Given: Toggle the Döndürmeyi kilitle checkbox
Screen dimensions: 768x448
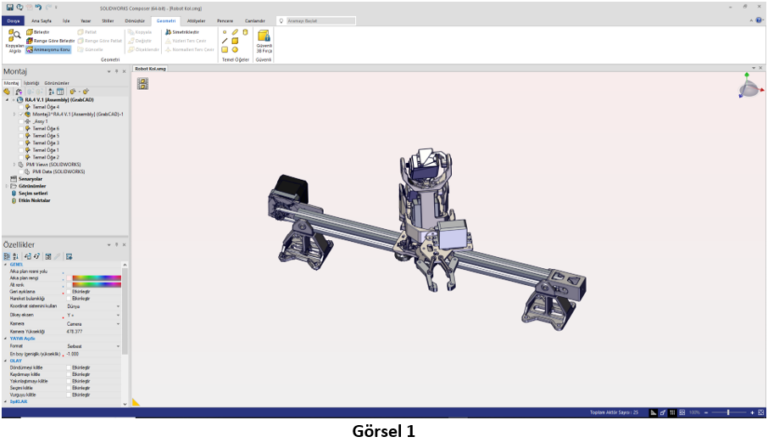Looking at the screenshot, I should pos(69,367).
